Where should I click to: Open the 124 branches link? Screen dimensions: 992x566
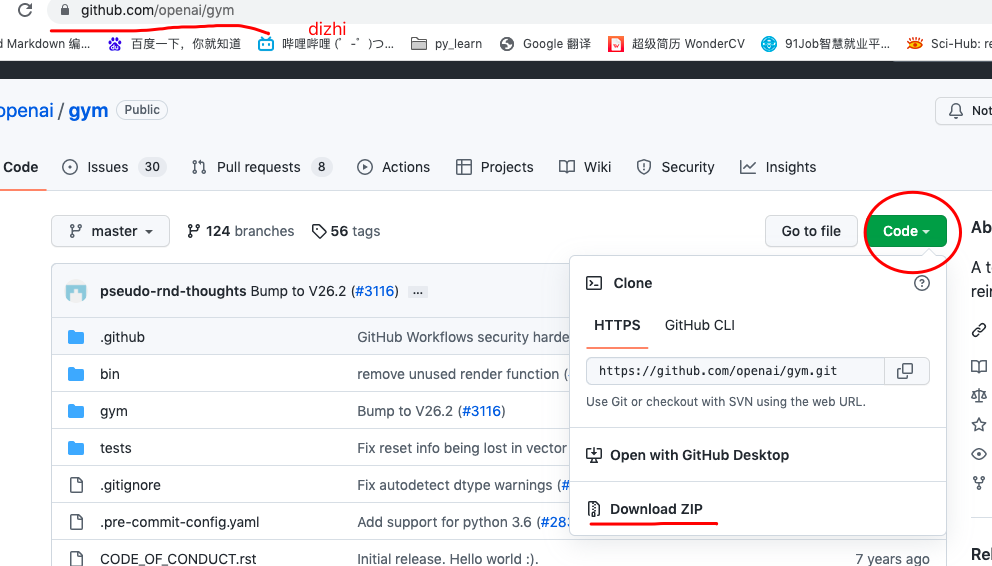[x=240, y=231]
